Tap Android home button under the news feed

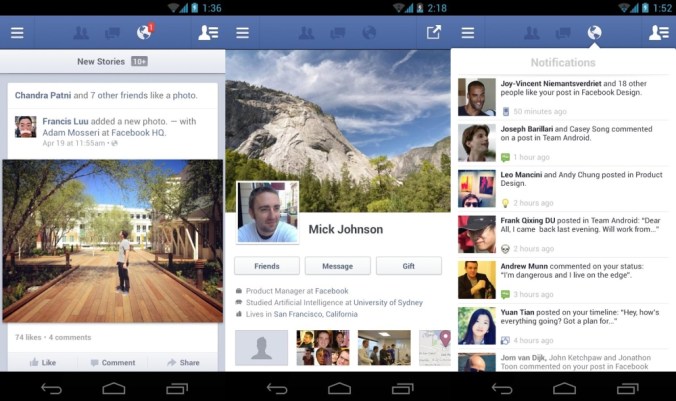coord(114,388)
